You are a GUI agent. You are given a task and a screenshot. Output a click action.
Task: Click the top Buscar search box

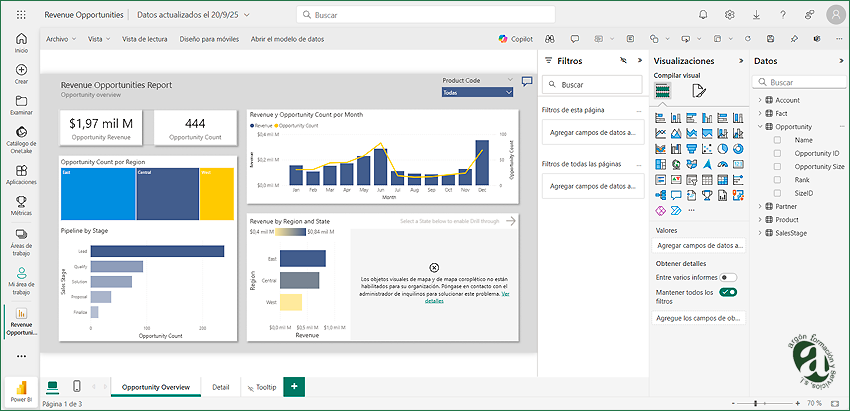[426, 15]
